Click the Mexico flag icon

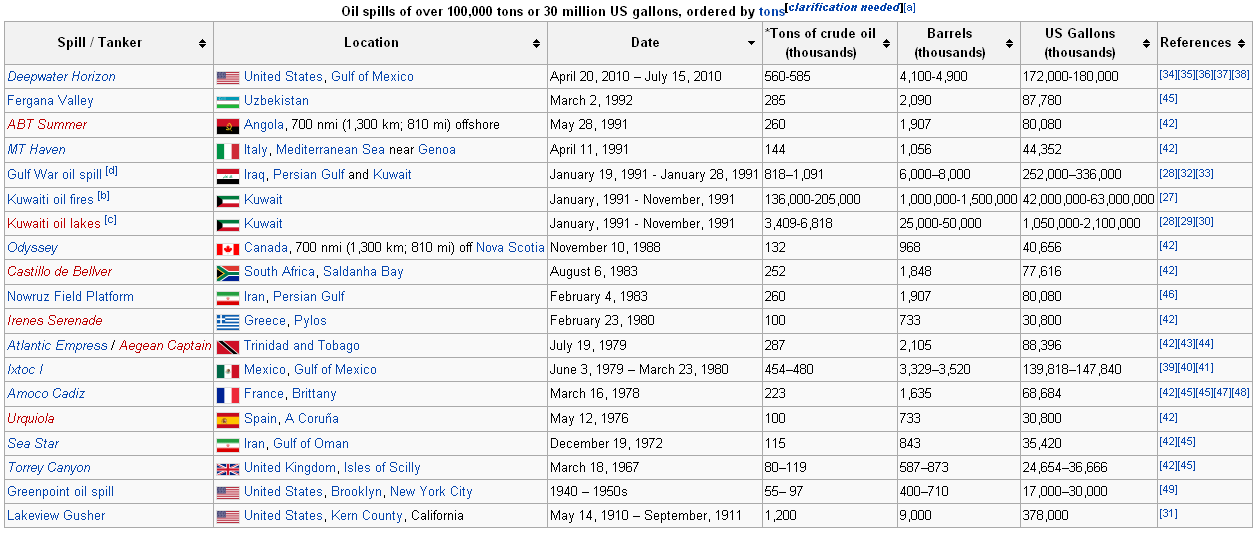(228, 370)
